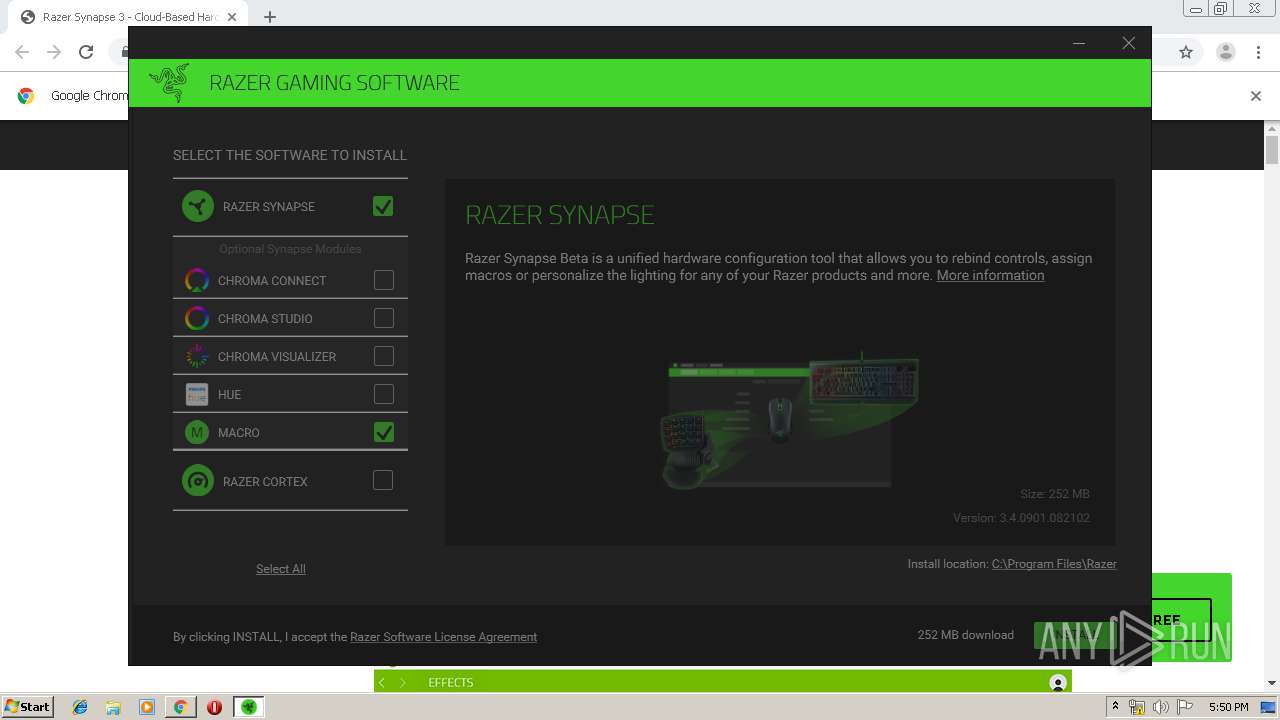Viewport: 1280px width, 720px height.
Task: Enable the Razer Cortex checkbox
Action: (x=383, y=481)
